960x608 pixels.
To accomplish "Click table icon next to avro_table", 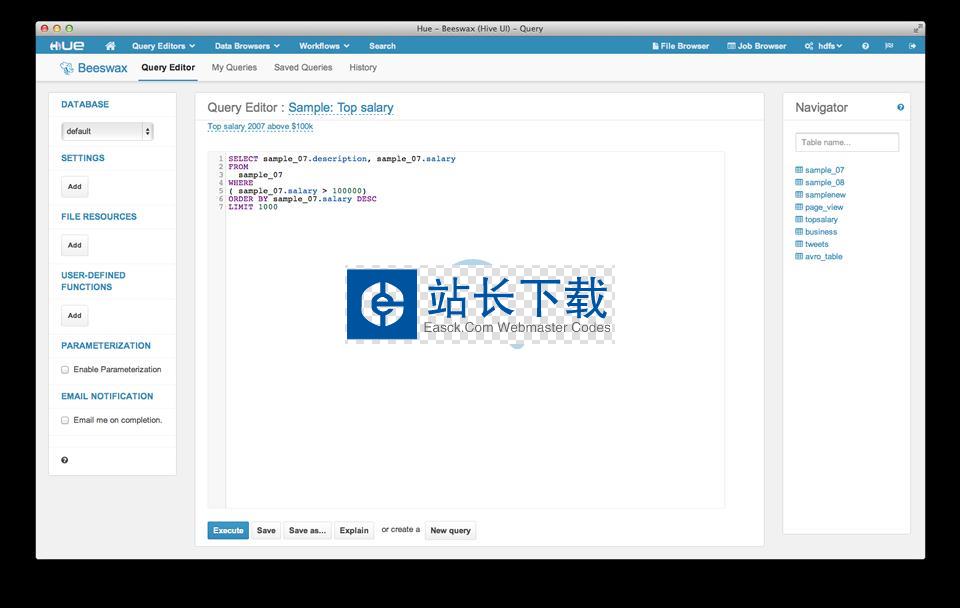I will 799,256.
